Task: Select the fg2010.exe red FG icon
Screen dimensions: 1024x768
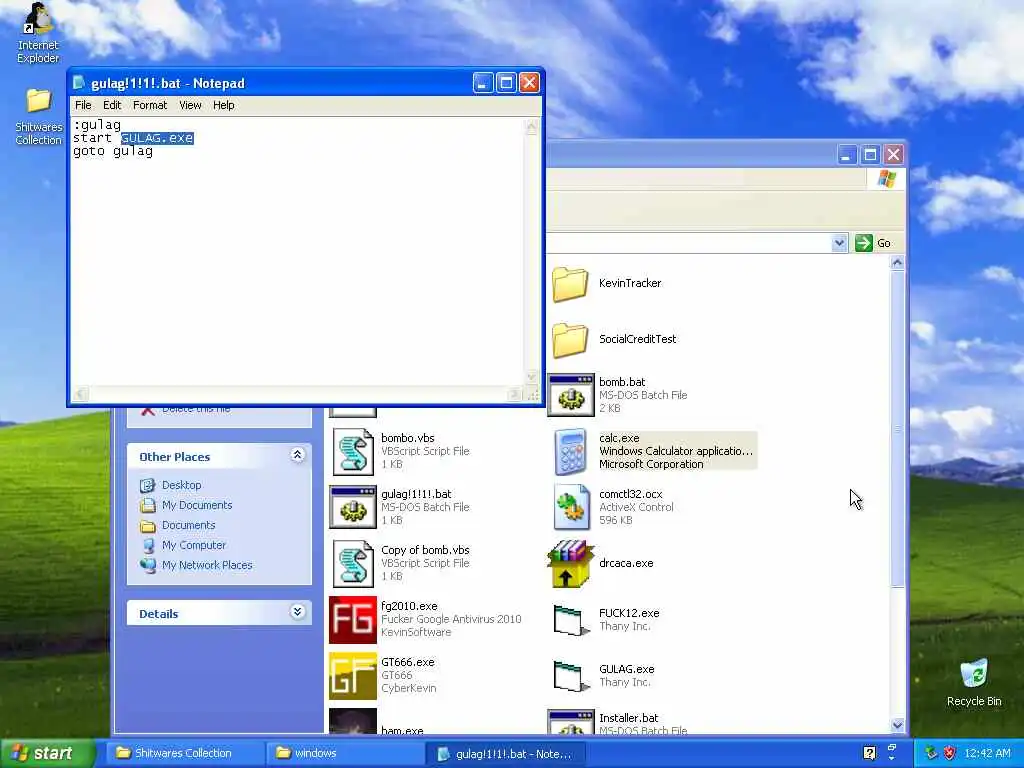Action: tap(353, 619)
